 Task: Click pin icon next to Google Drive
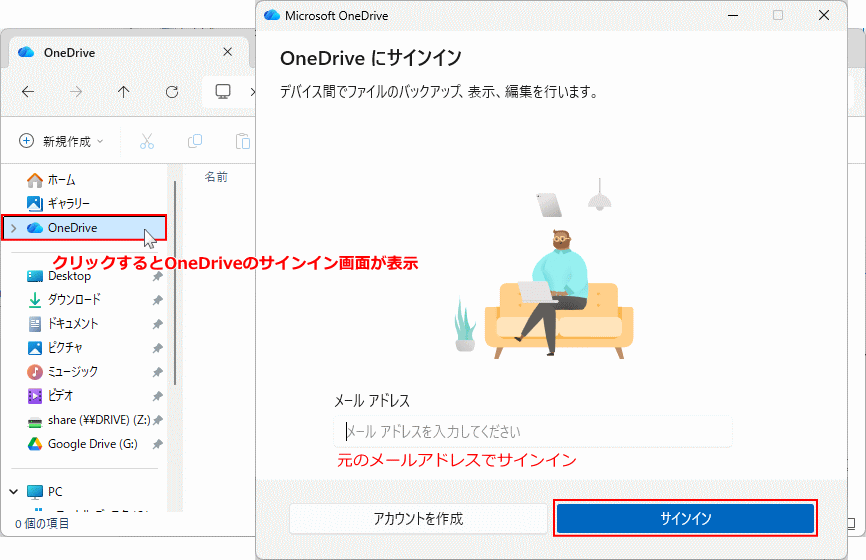(157, 444)
